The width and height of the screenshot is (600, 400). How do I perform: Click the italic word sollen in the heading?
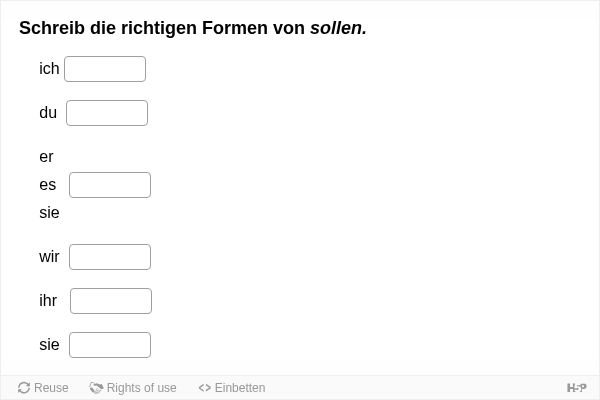(336, 28)
